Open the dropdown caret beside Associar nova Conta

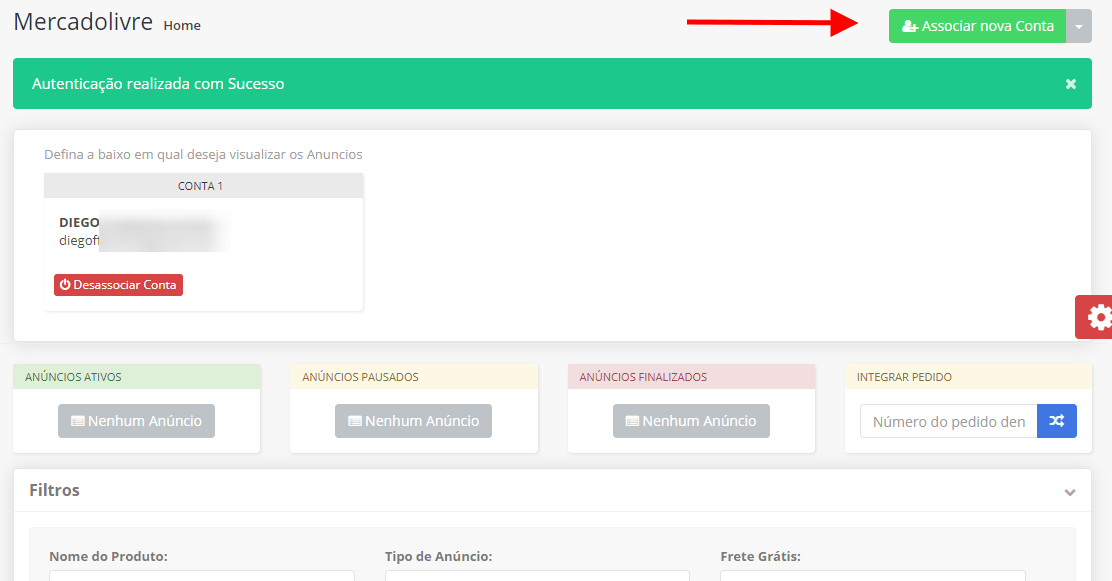point(1079,26)
